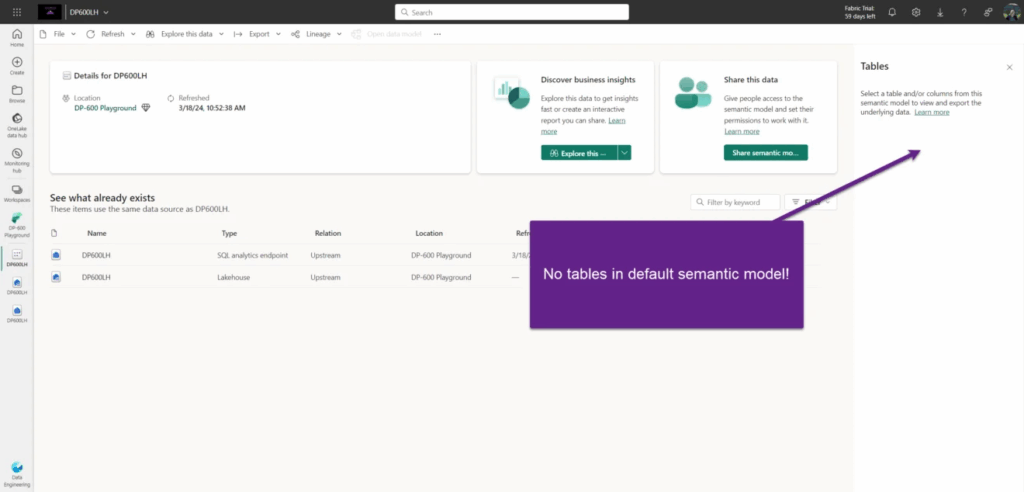The height and width of the screenshot is (492, 1024).
Task: Click the Filter by keyword field
Action: [735, 203]
